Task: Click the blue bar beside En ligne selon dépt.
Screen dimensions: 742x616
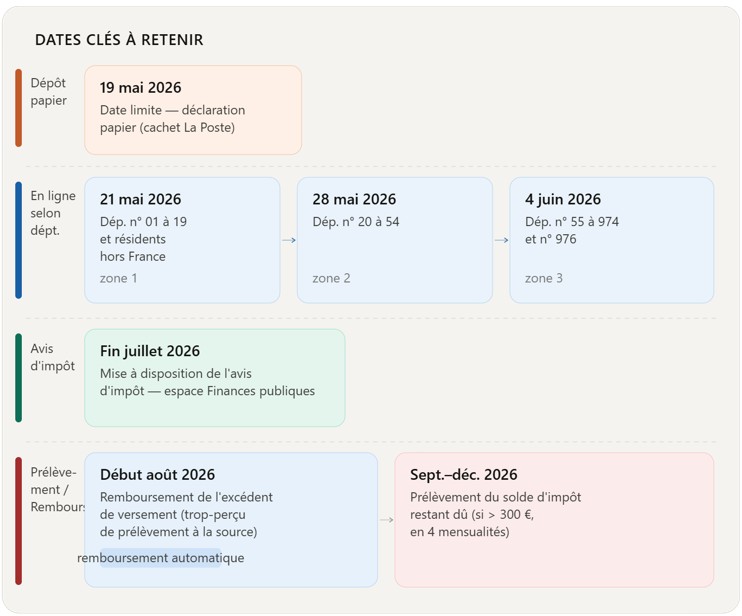Action: coord(18,240)
